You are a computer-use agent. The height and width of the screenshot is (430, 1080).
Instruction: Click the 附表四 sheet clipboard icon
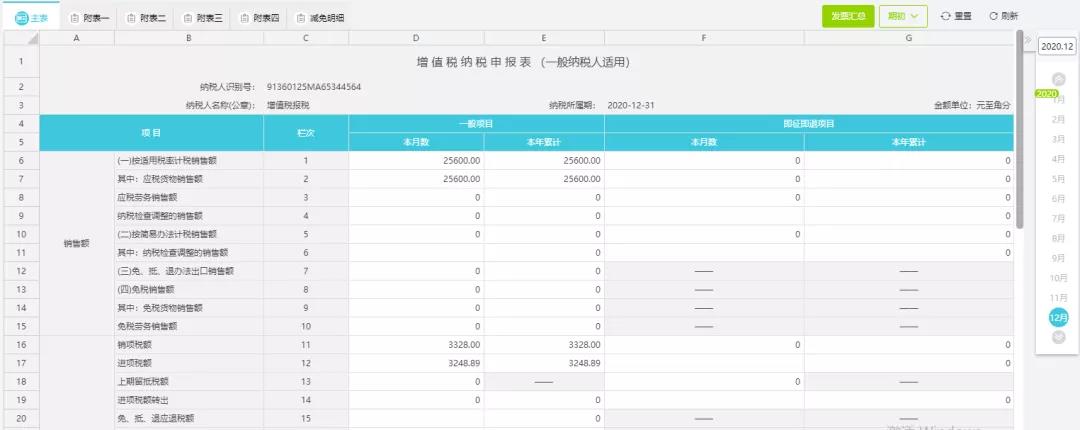(x=245, y=17)
